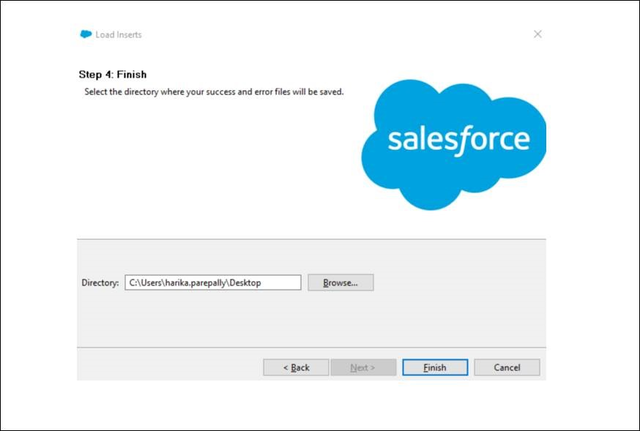Go to previous step with Back
Screen dimensions: 640x431
tap(296, 367)
